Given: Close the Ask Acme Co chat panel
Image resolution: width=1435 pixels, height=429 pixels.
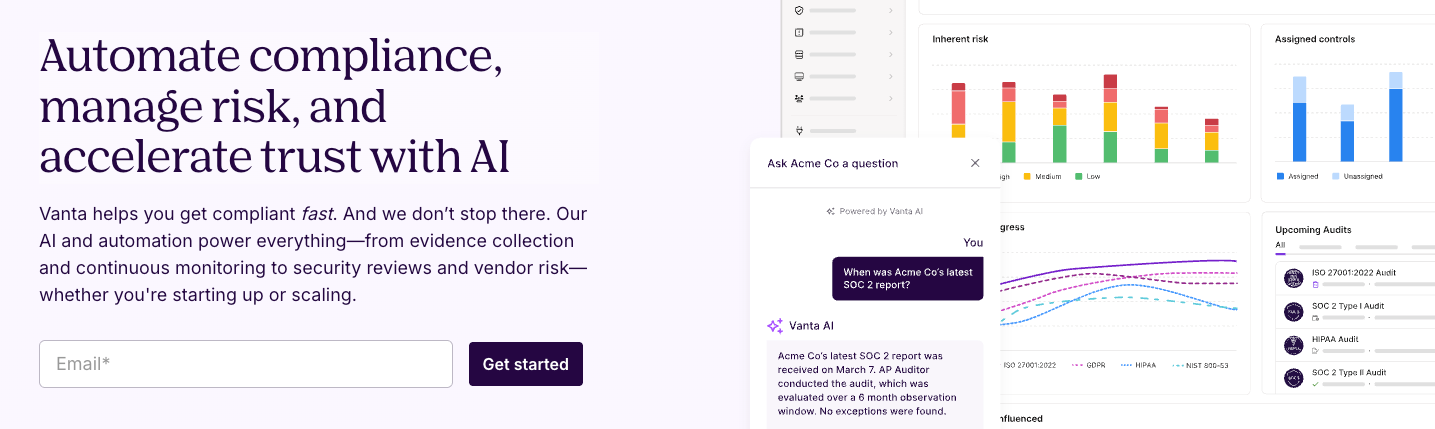Looking at the screenshot, I should [975, 163].
